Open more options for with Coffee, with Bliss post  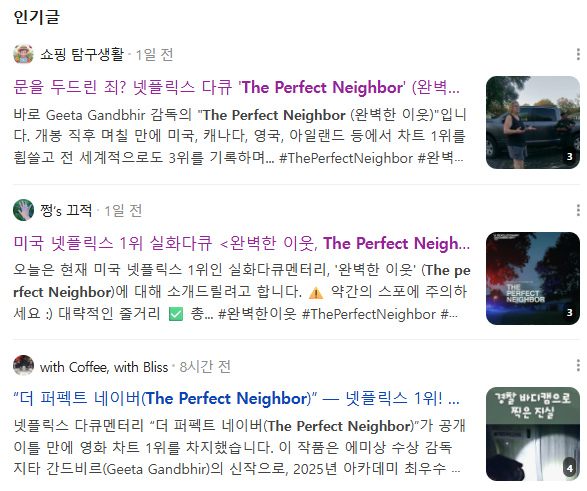(578, 365)
